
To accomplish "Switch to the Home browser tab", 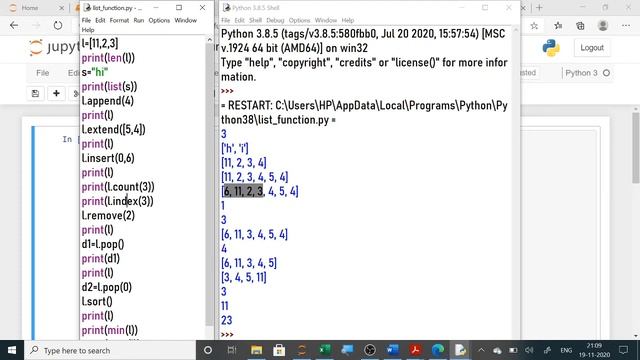I will (30, 8).
